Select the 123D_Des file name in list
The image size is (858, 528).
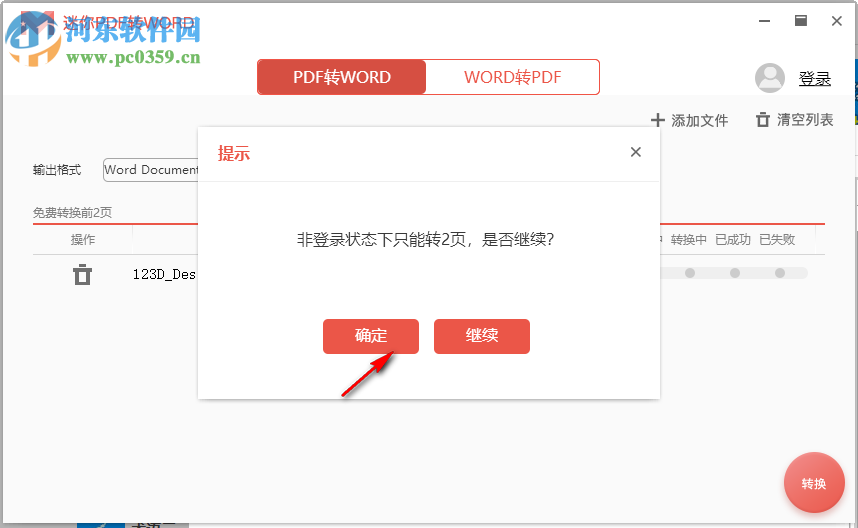tap(164, 275)
